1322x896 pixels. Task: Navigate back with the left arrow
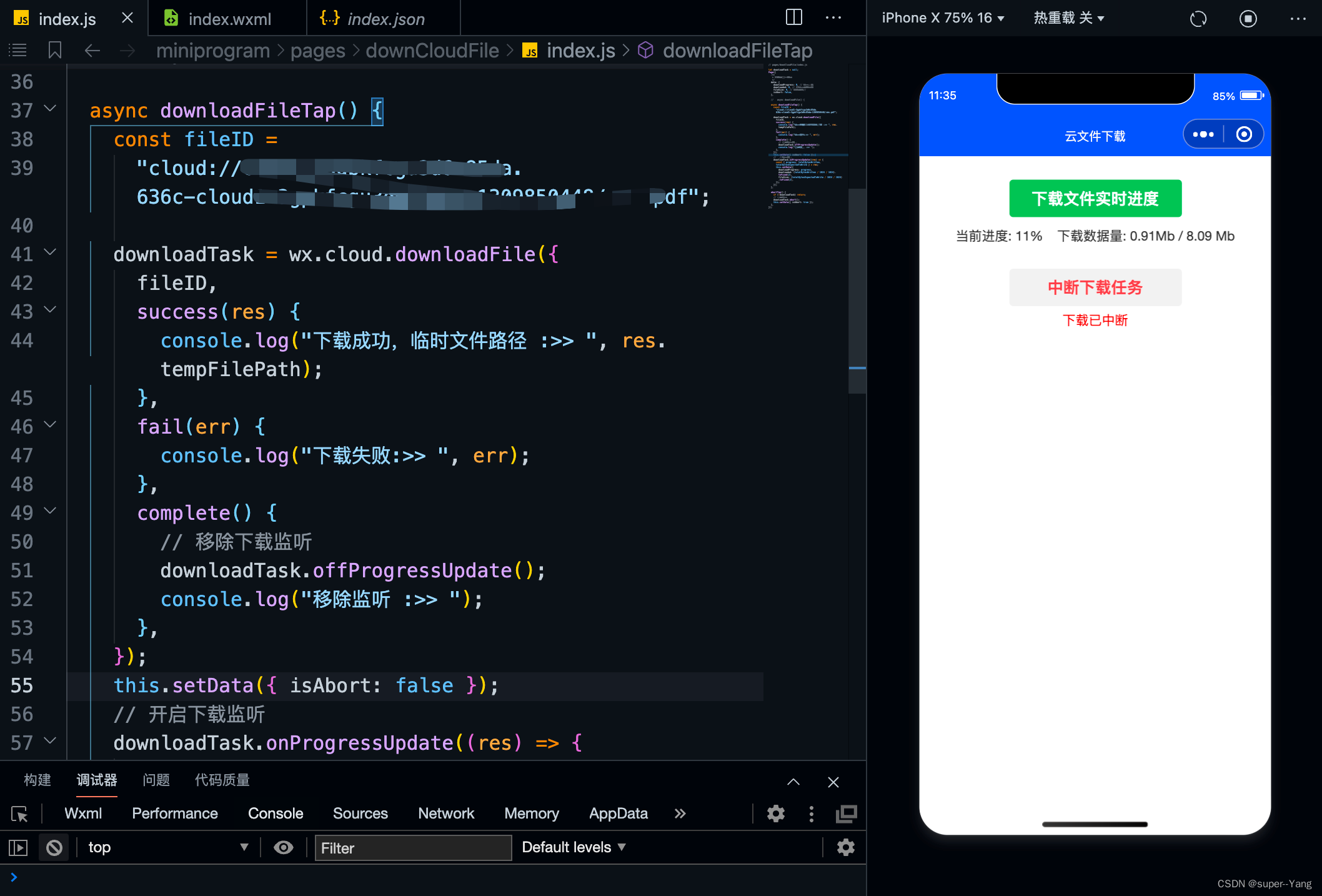point(92,50)
